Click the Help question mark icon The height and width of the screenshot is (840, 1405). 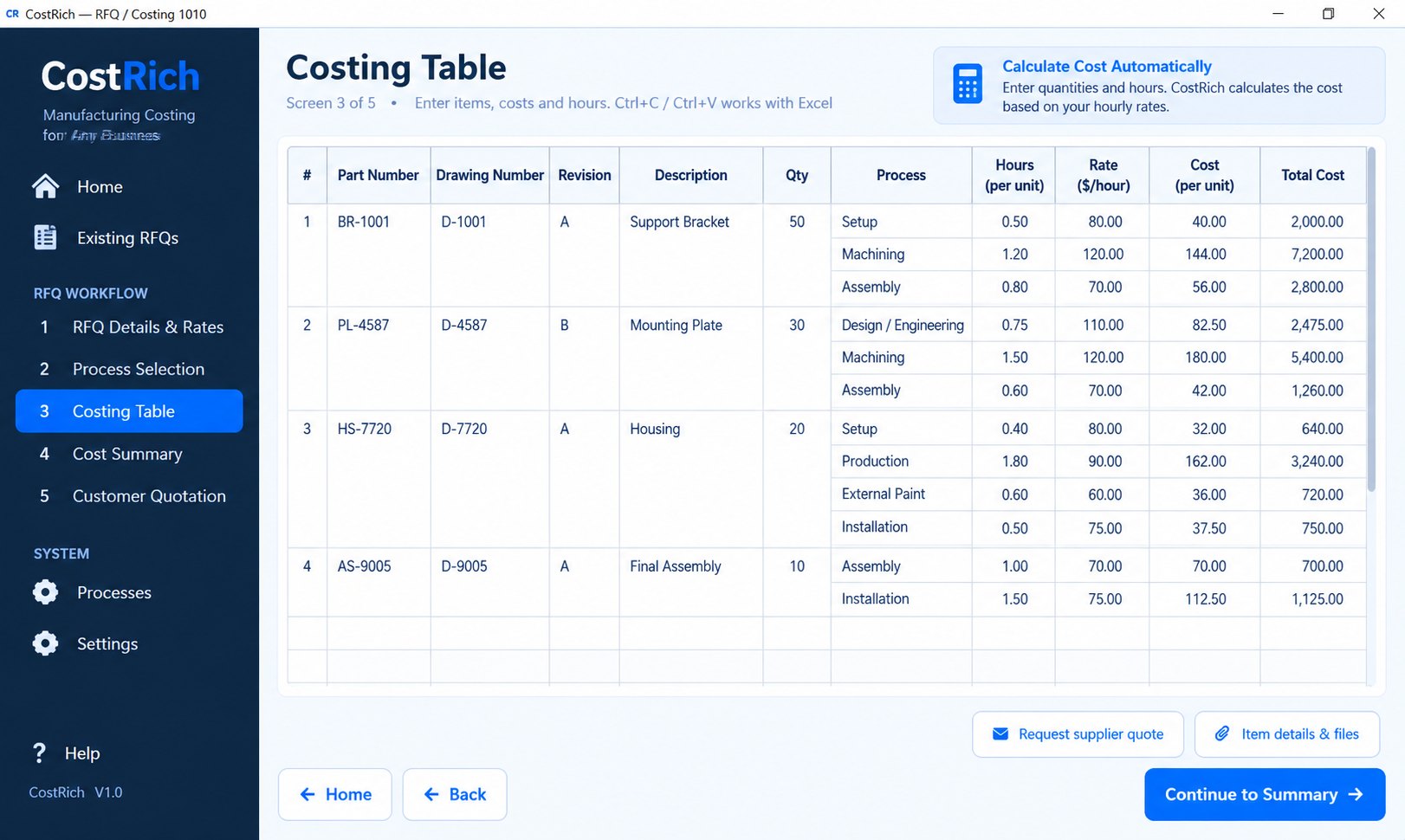[x=39, y=753]
